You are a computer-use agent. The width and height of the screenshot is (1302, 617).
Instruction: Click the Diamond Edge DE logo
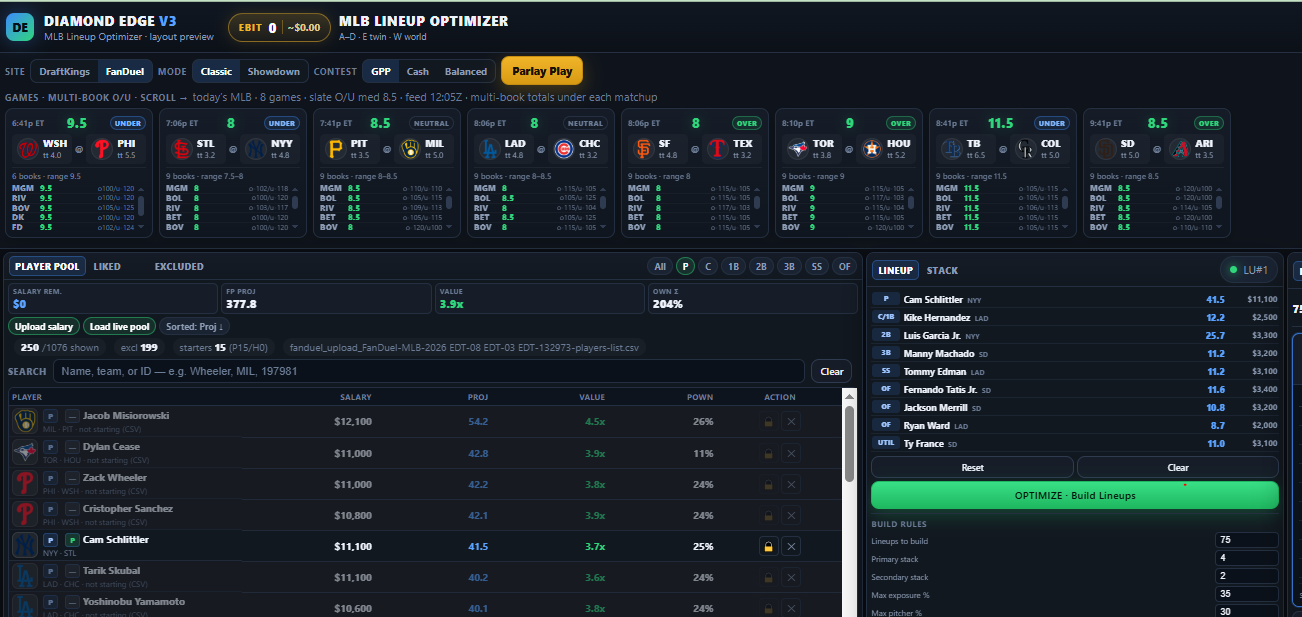tap(19, 27)
